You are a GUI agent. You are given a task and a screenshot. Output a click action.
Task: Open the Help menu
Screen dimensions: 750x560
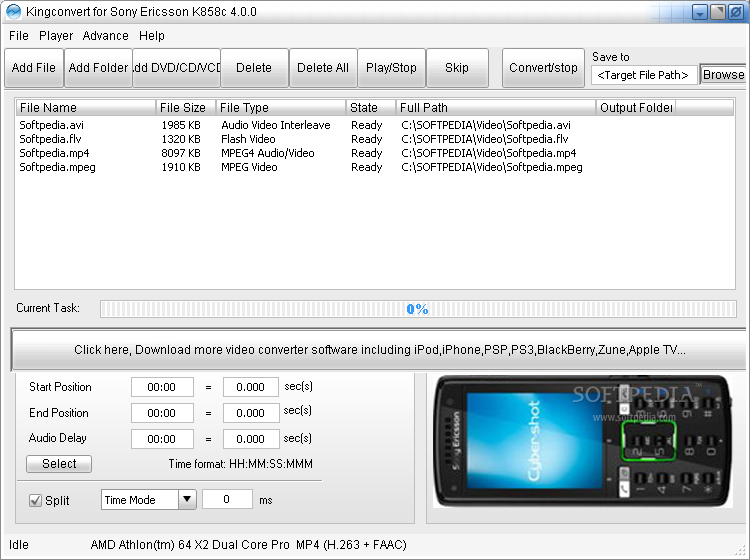tap(152, 36)
